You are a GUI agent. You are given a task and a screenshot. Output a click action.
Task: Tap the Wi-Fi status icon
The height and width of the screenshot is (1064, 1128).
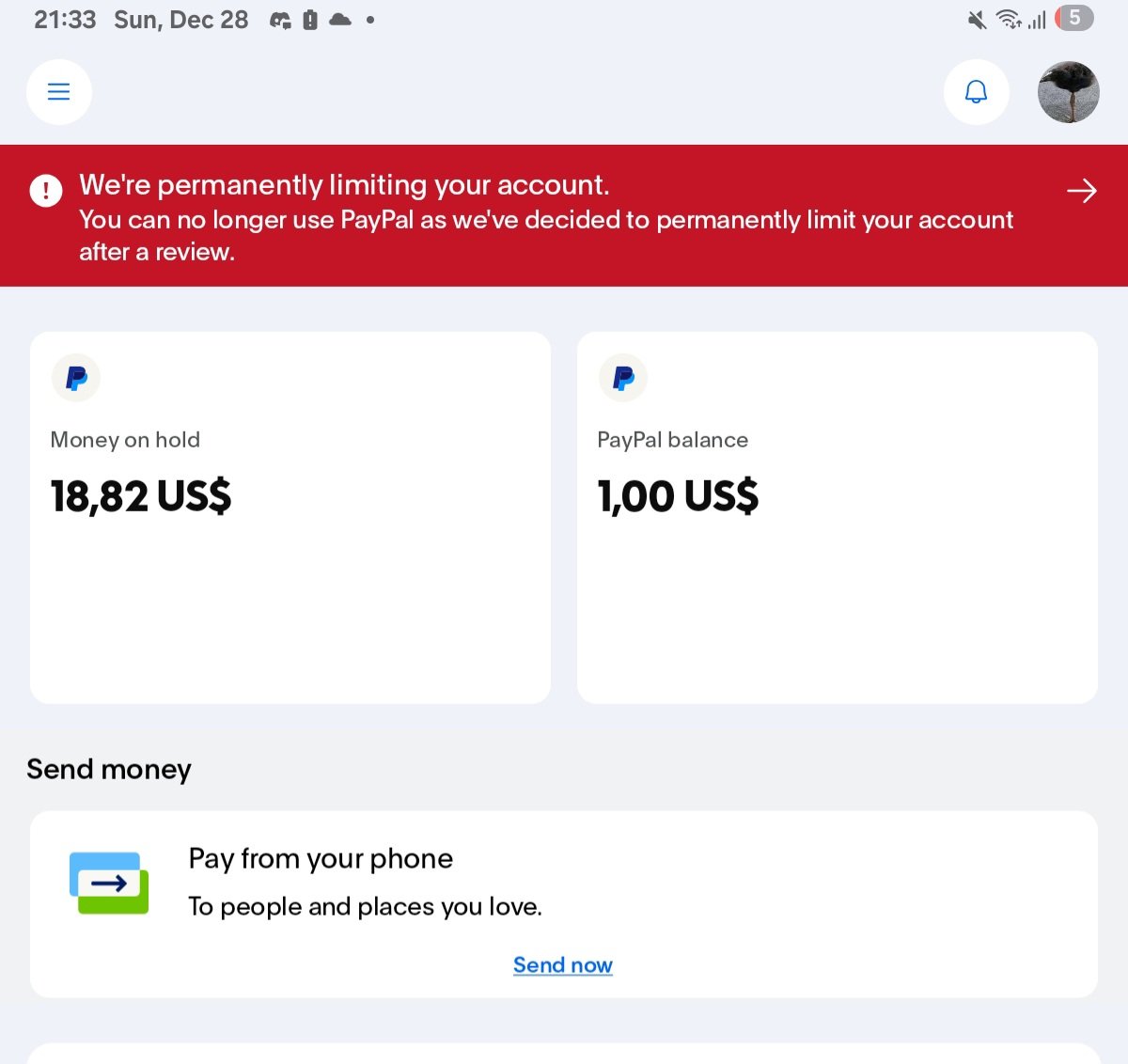[1009, 19]
